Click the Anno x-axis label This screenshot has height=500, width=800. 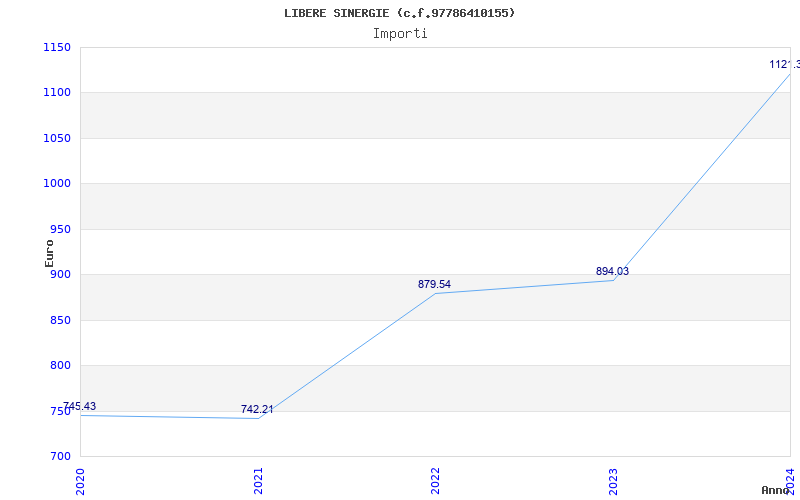pos(777,490)
